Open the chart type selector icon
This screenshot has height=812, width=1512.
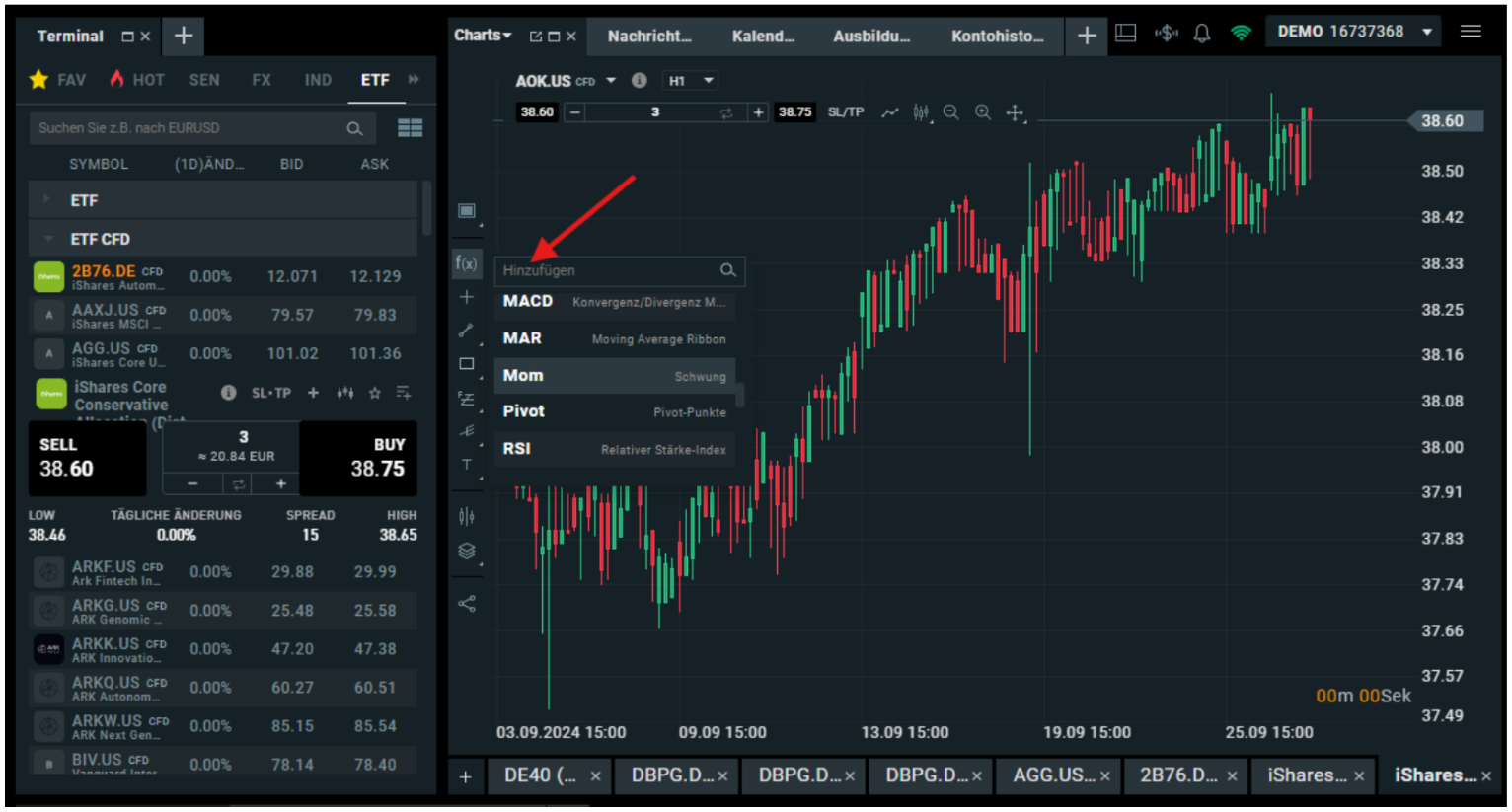[x=467, y=210]
